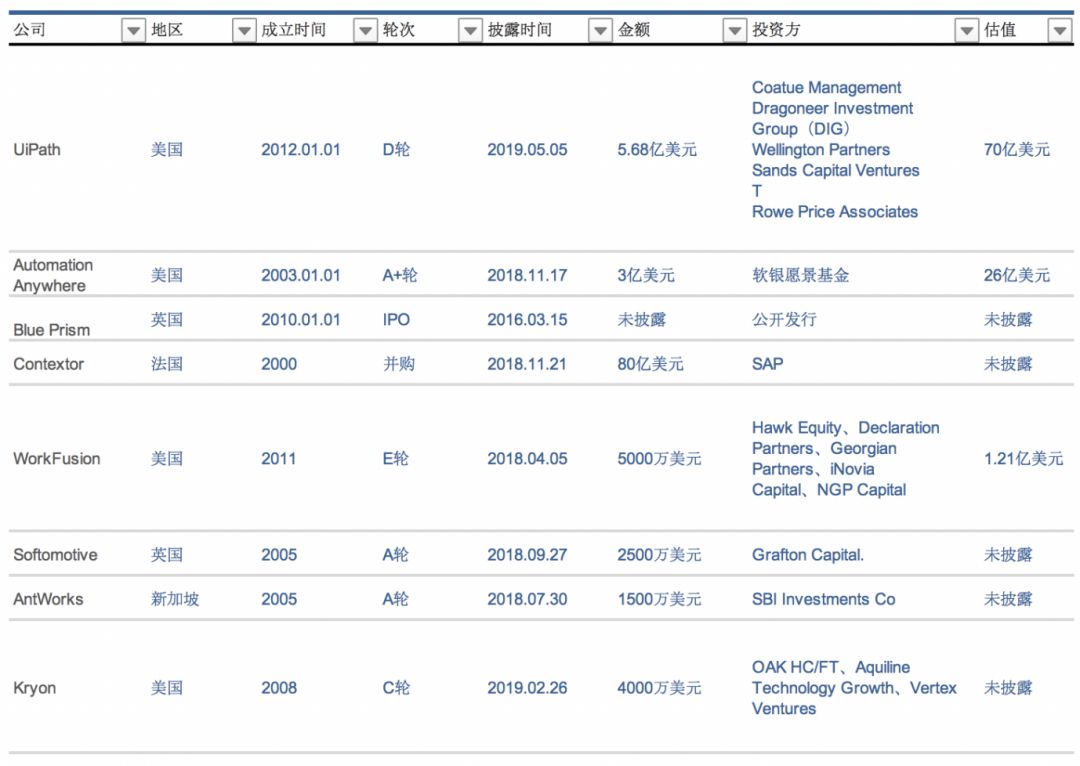Click the E轮 round cell

click(x=395, y=458)
